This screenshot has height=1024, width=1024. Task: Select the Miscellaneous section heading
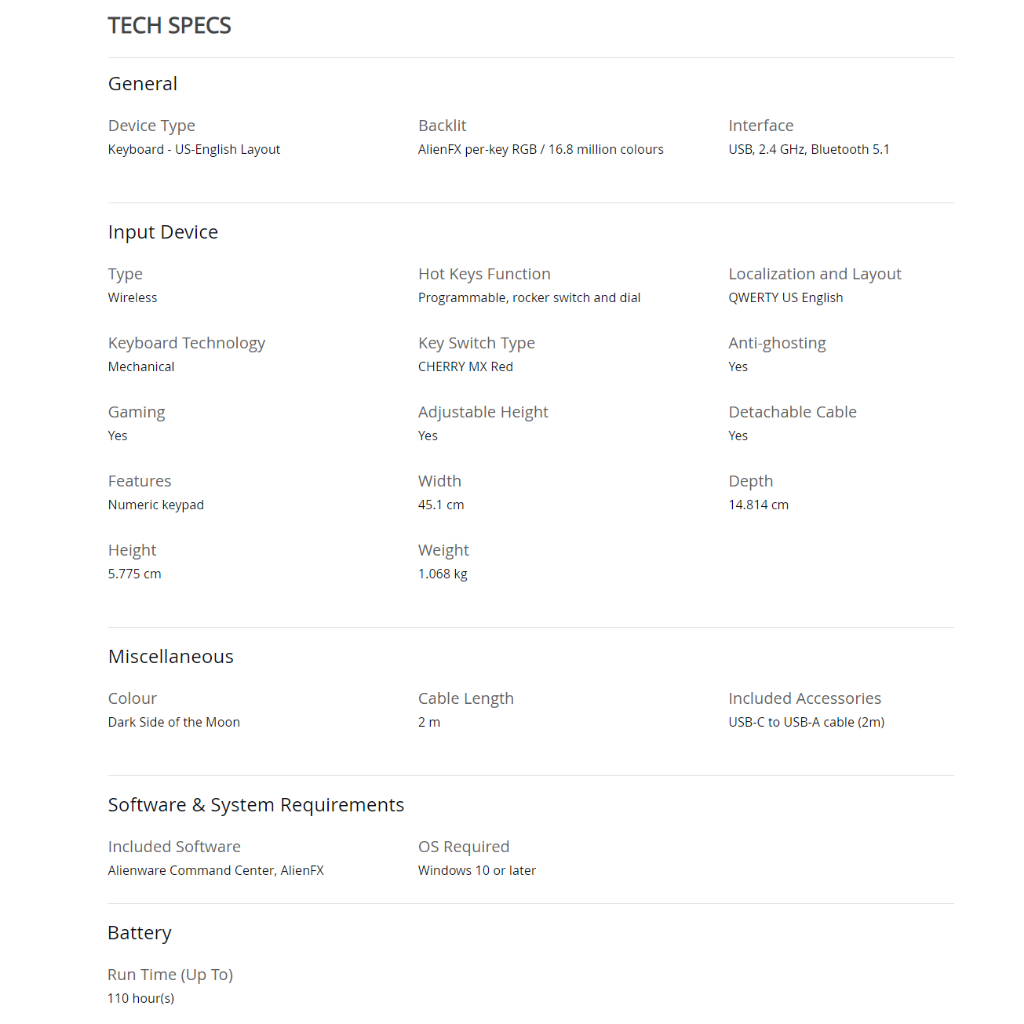click(171, 657)
